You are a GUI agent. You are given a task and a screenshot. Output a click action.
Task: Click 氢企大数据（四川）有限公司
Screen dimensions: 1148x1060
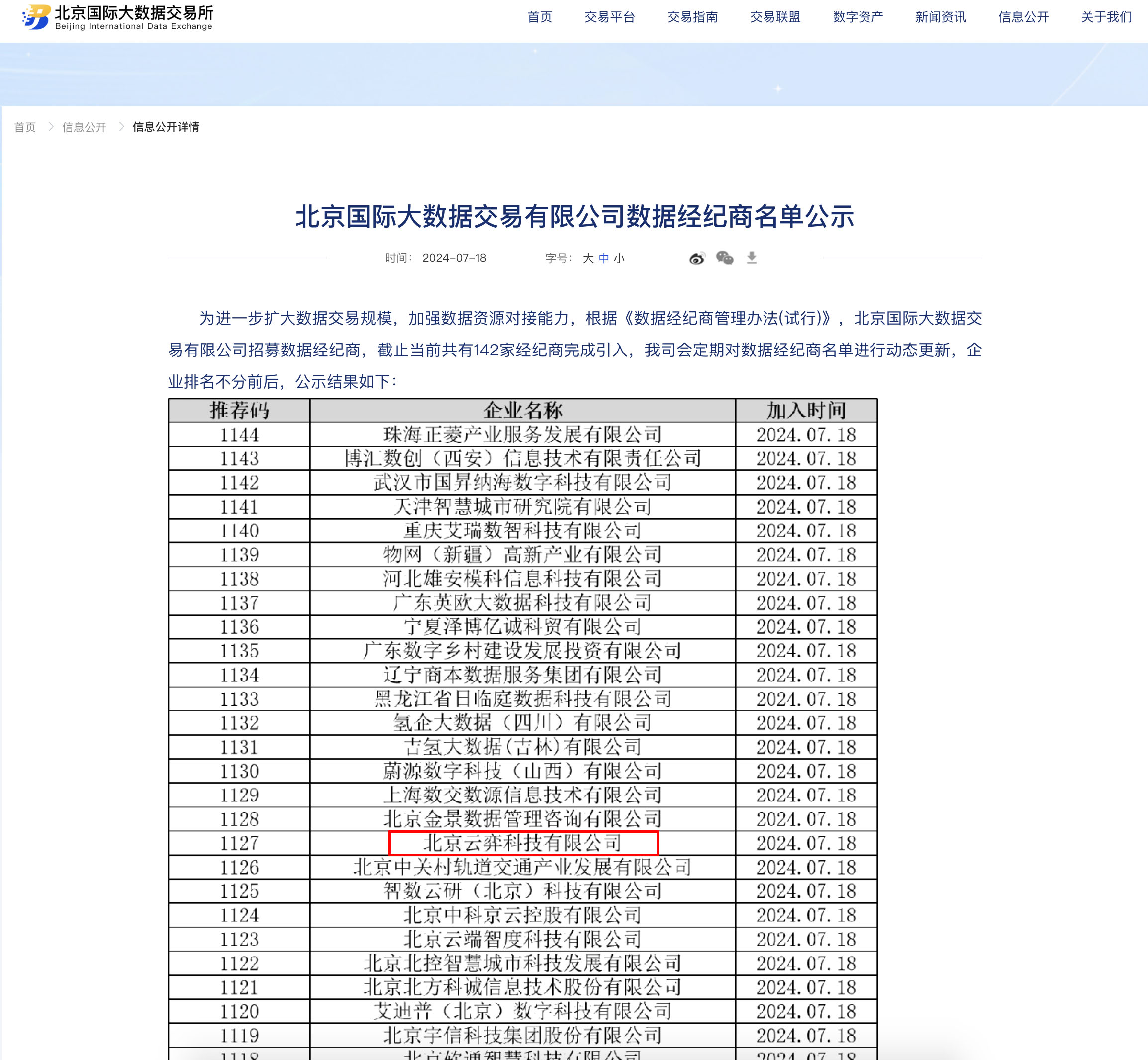(x=523, y=723)
